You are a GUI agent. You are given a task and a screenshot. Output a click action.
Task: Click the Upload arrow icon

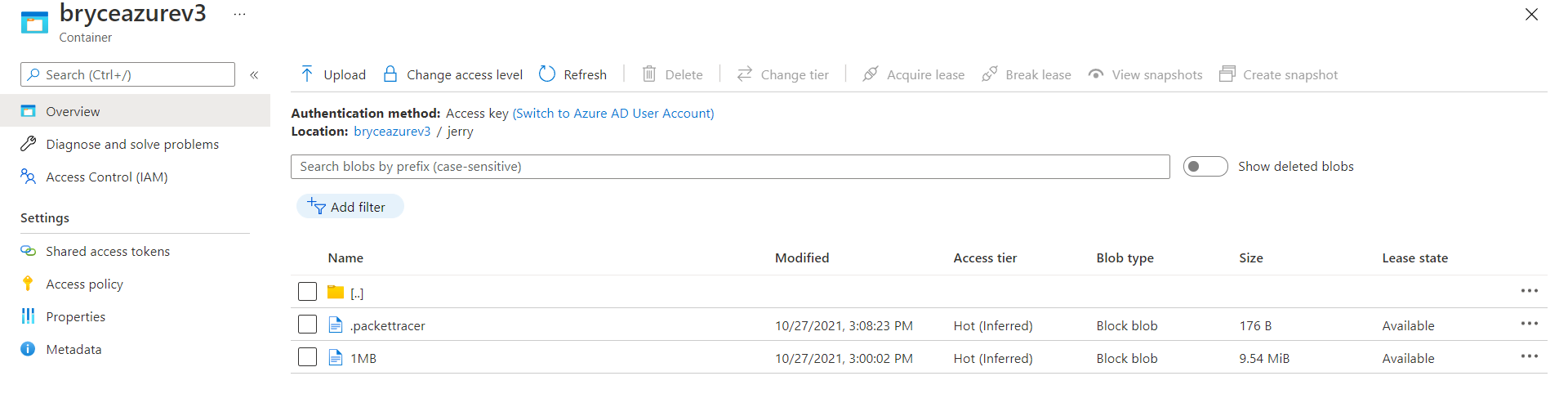click(307, 74)
